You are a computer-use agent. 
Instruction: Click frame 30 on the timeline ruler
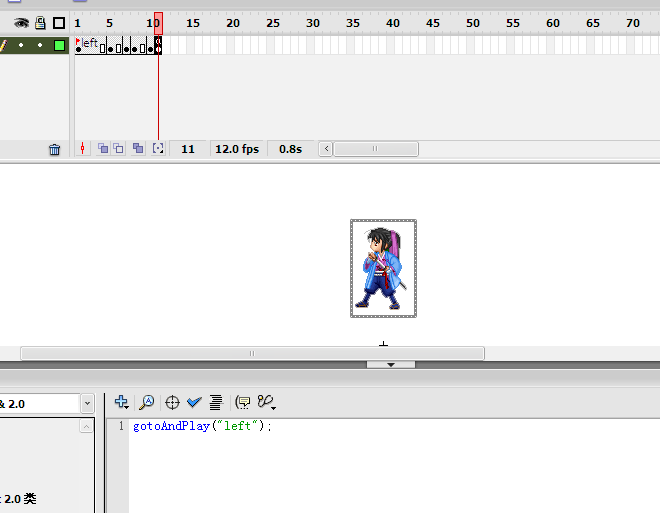[313, 23]
